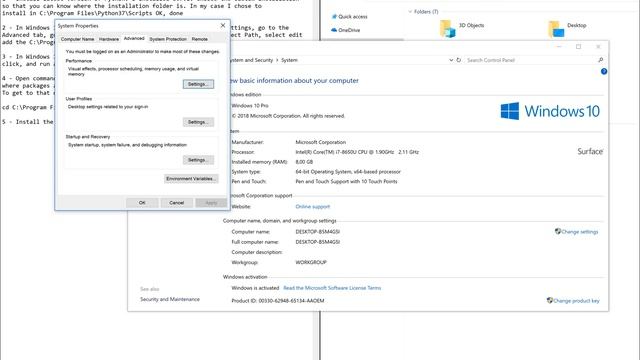Open Startup and Recovery Settings button
640x360 pixels.
(x=198, y=160)
